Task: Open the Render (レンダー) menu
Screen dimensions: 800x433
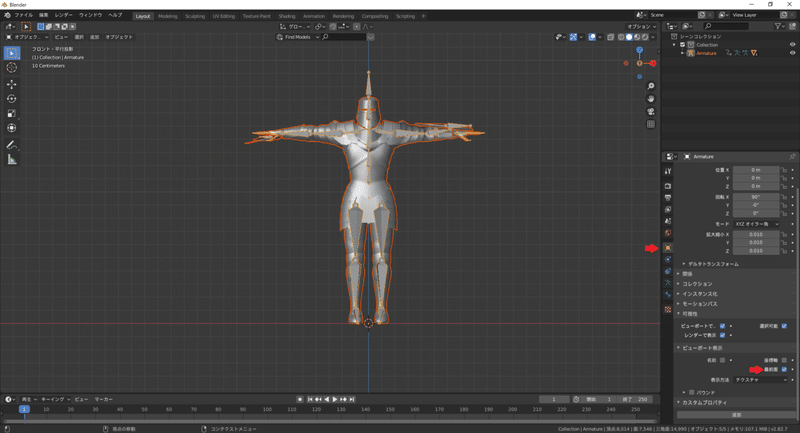Action: pos(63,15)
